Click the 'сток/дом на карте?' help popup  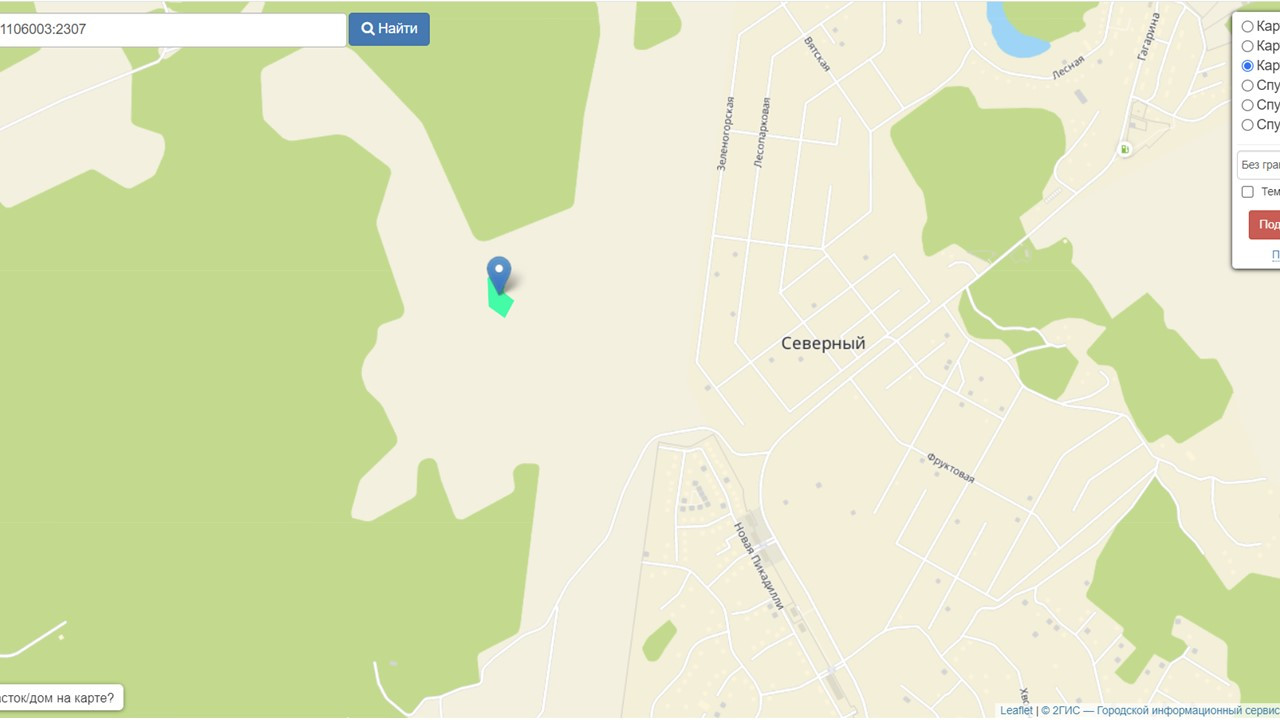tap(61, 697)
